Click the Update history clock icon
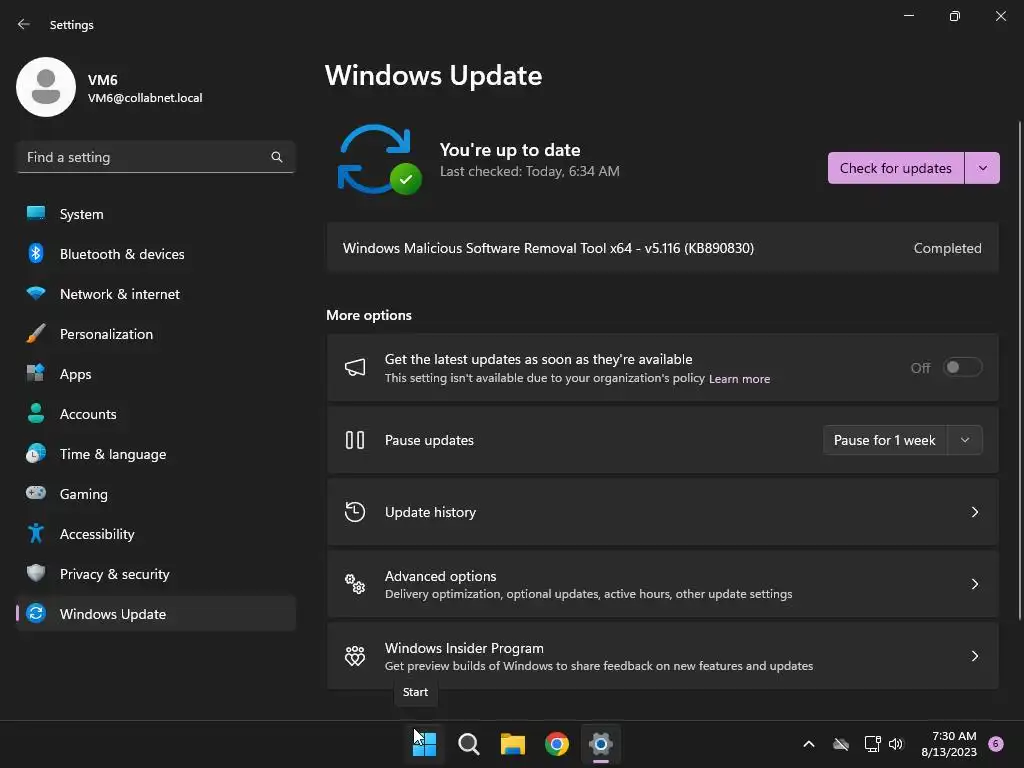Viewport: 1024px width, 768px height. tap(355, 511)
